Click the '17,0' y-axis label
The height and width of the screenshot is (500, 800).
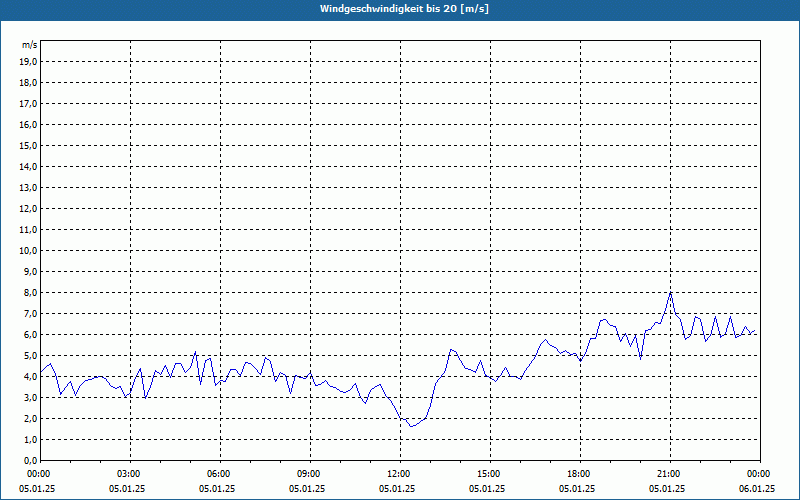click(x=29, y=104)
